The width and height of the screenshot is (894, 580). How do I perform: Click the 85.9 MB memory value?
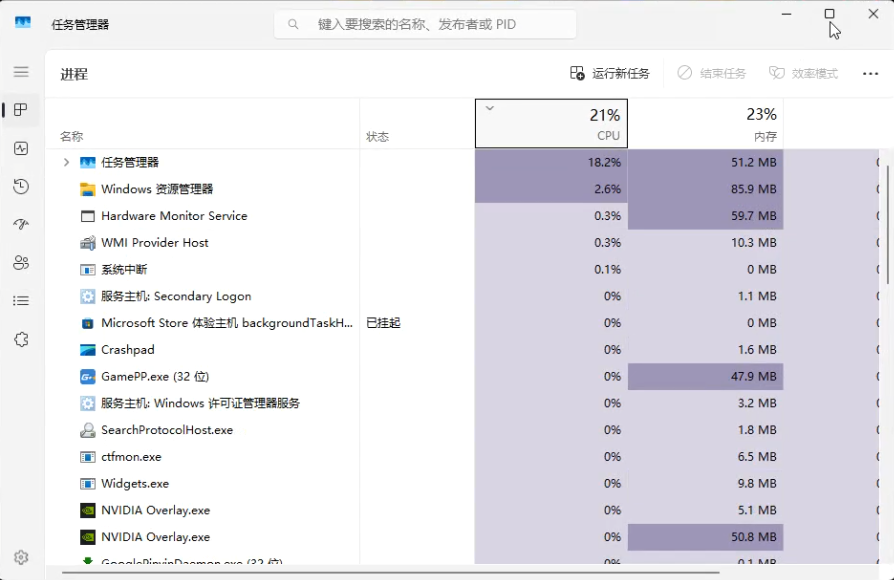[754, 189]
